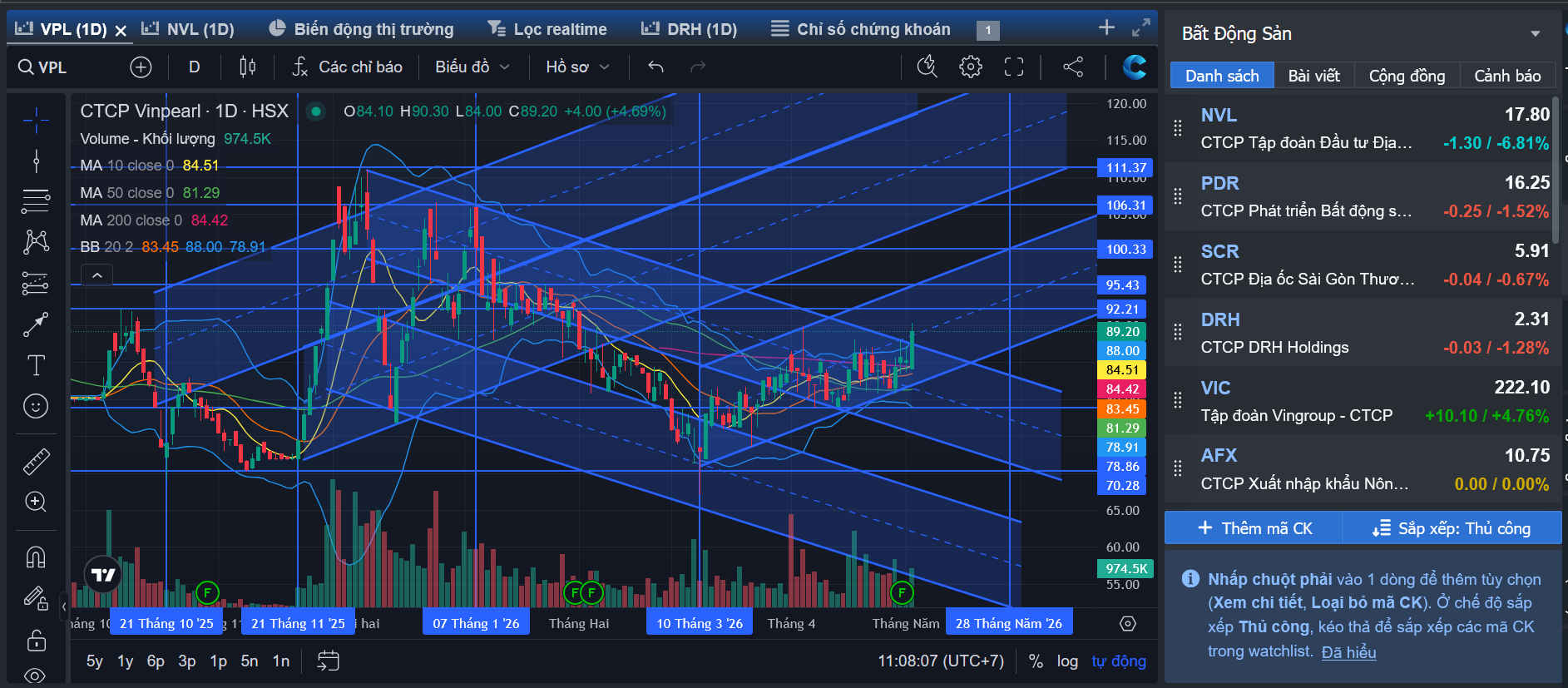Set chart range to 1n
Screen dimensions: 1568x688
(281, 661)
